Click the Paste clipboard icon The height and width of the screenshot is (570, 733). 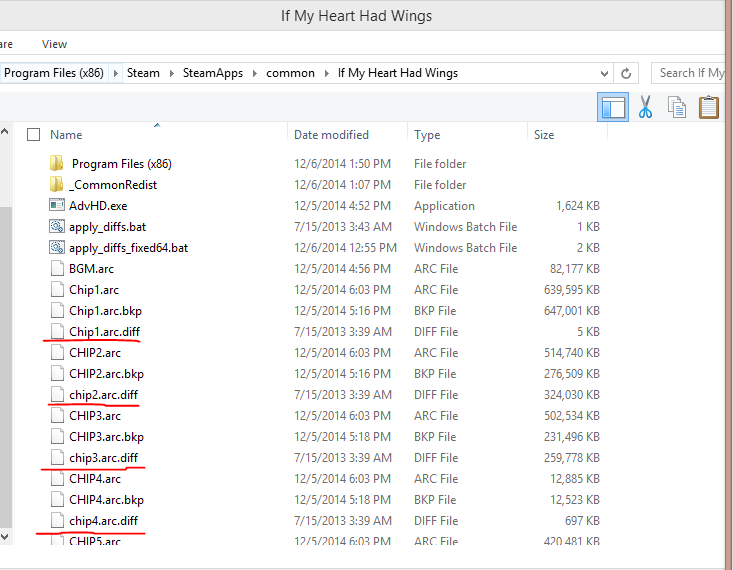point(709,107)
